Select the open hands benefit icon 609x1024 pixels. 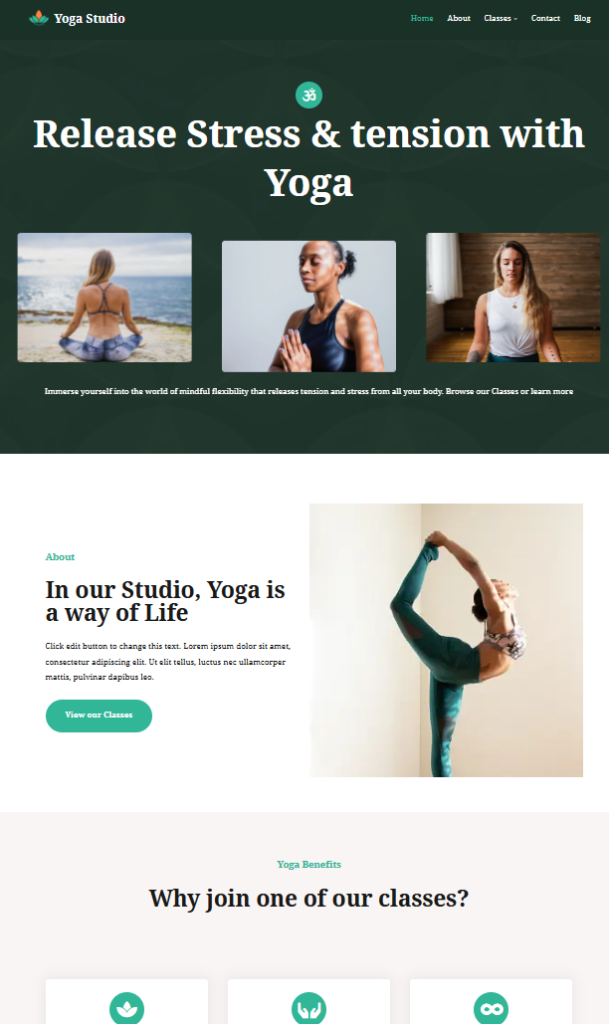pyautogui.click(x=309, y=1008)
